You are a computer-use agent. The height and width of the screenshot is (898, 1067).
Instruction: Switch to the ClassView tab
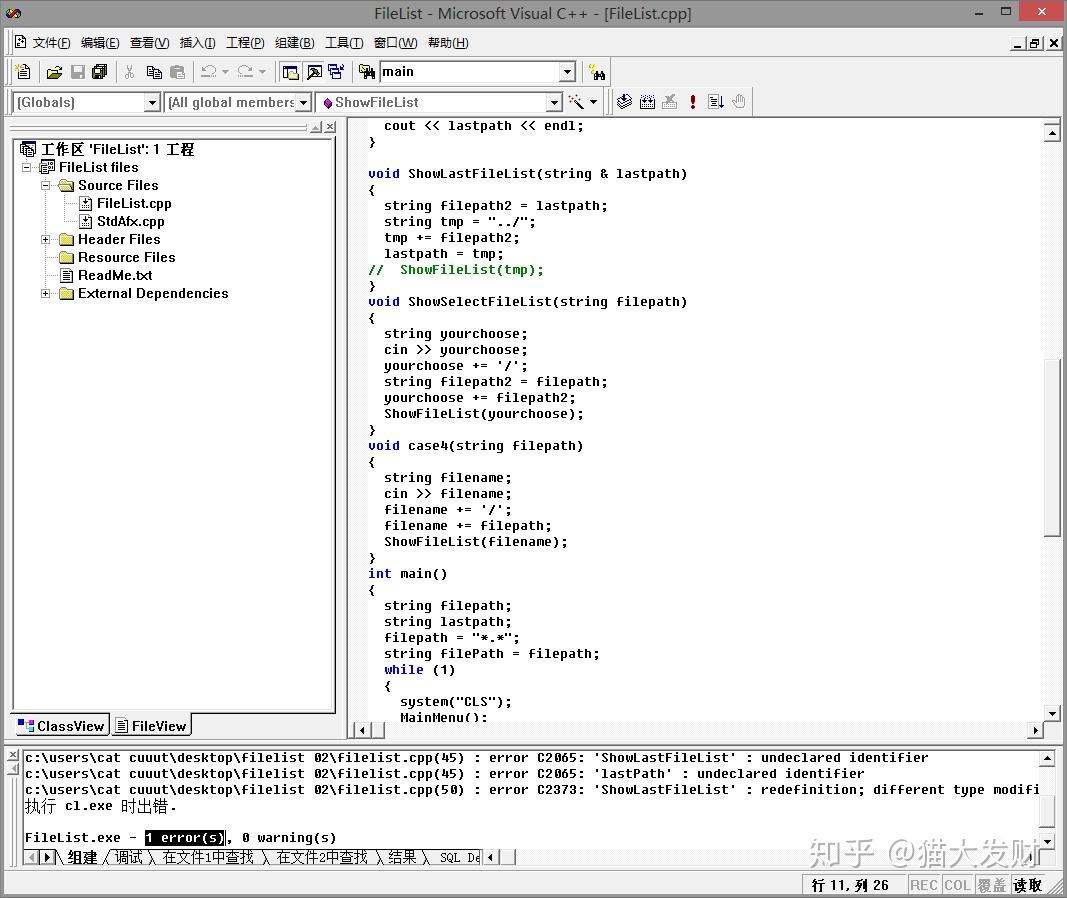click(61, 726)
